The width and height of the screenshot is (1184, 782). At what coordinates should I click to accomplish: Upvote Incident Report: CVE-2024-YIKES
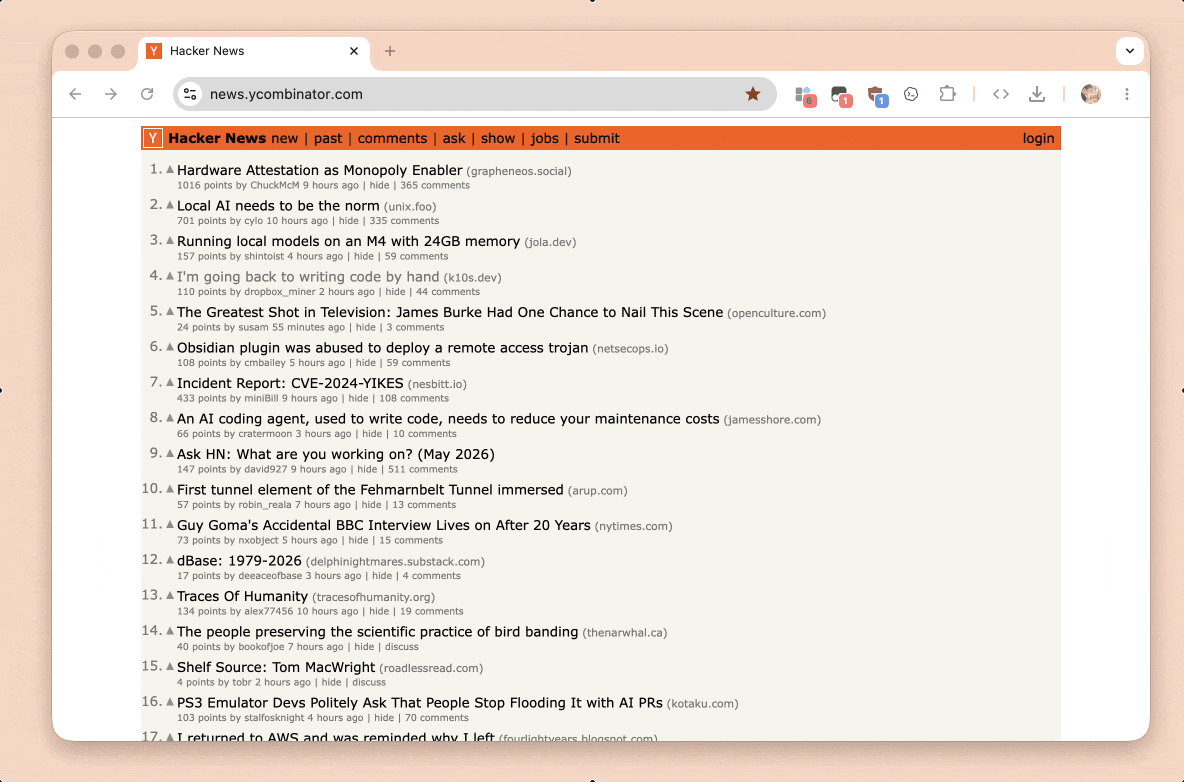(170, 383)
